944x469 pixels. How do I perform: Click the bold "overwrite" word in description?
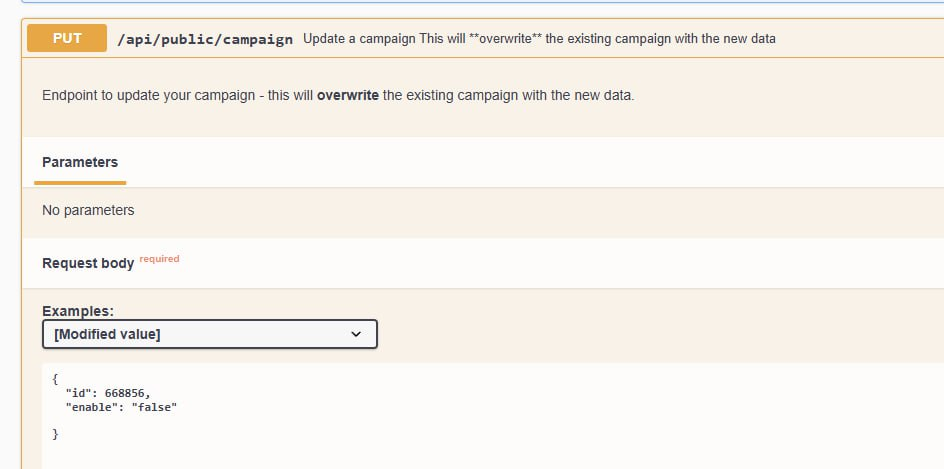pyautogui.click(x=348, y=96)
